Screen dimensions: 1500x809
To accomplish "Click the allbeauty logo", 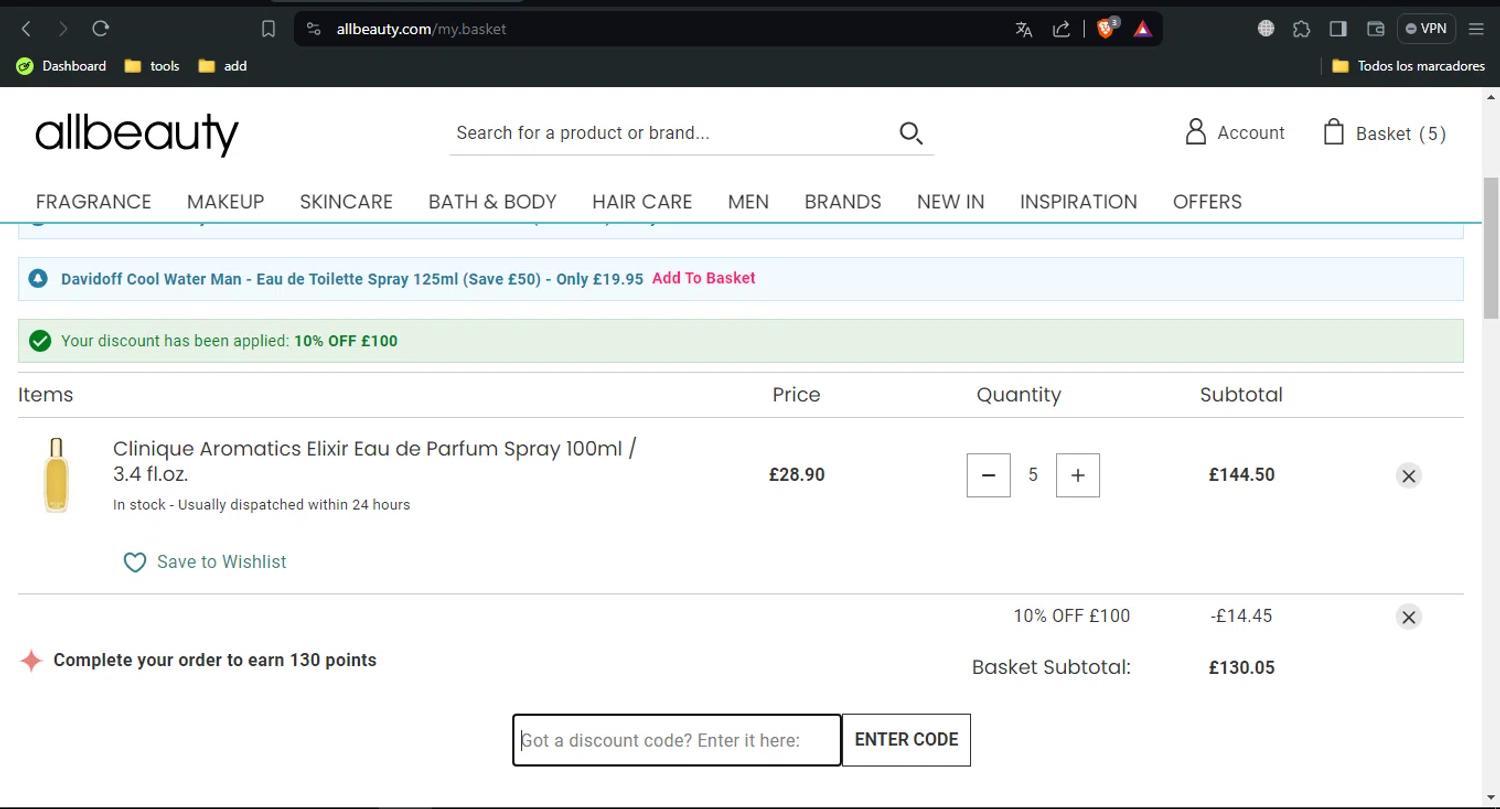I will [x=137, y=133].
